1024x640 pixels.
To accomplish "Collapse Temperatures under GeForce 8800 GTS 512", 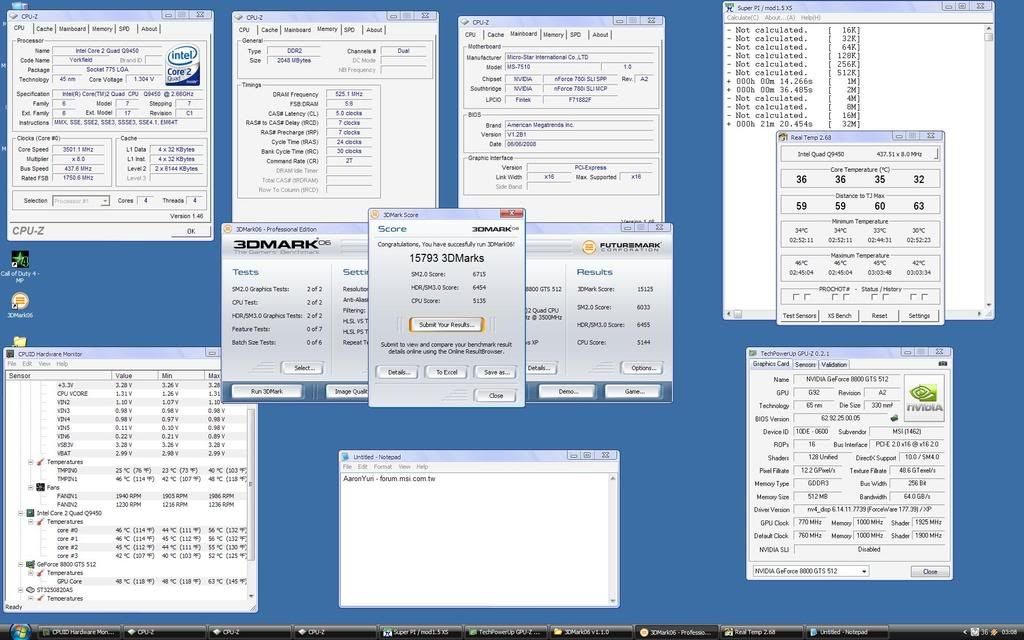I will coord(31,573).
